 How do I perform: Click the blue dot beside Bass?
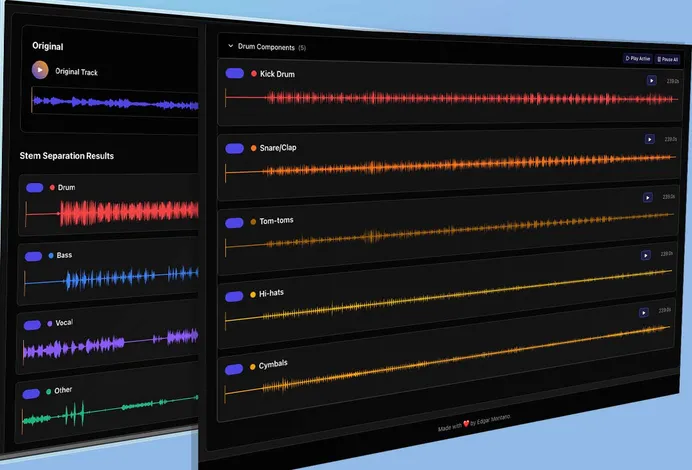(x=51, y=255)
